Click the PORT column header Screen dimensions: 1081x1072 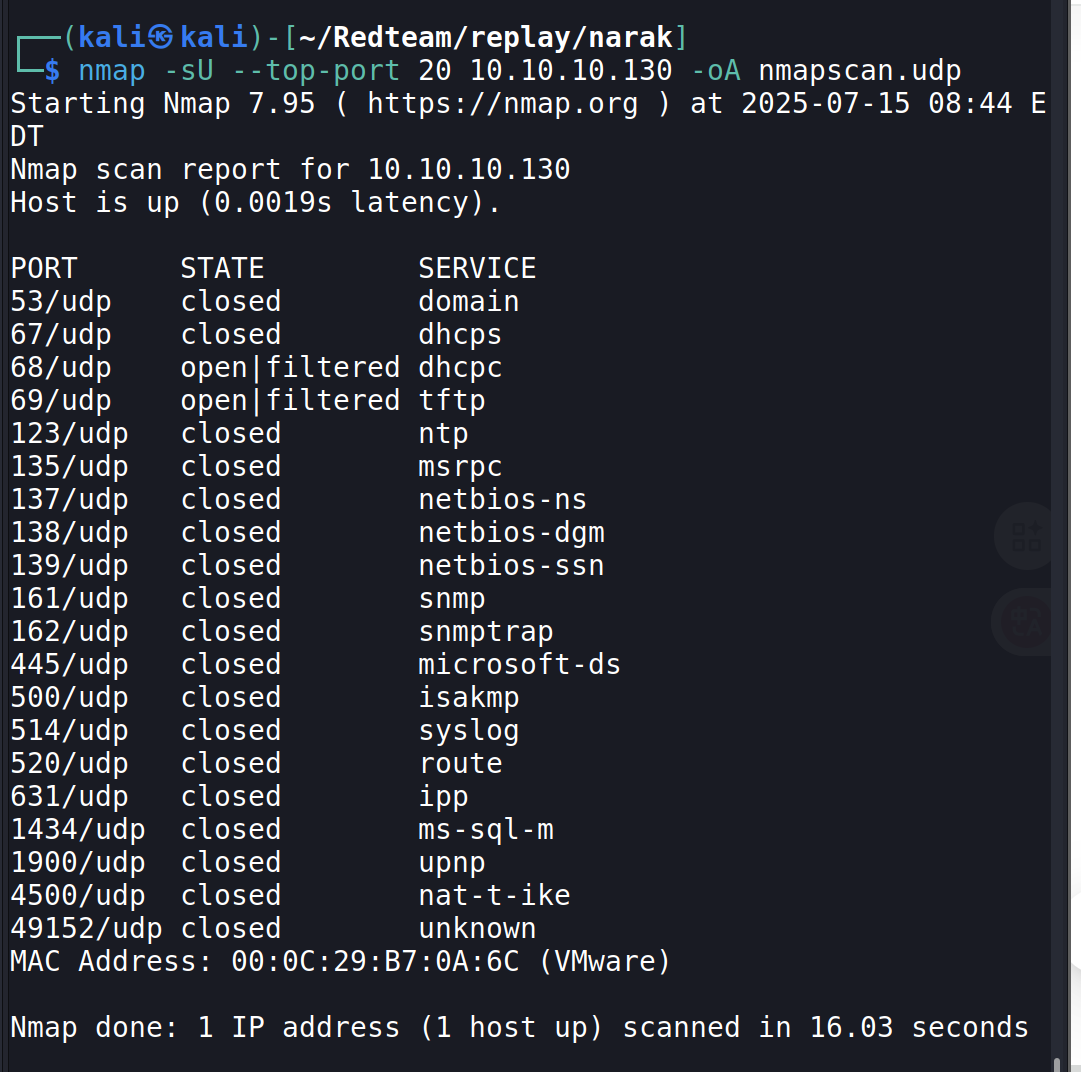tap(44, 268)
